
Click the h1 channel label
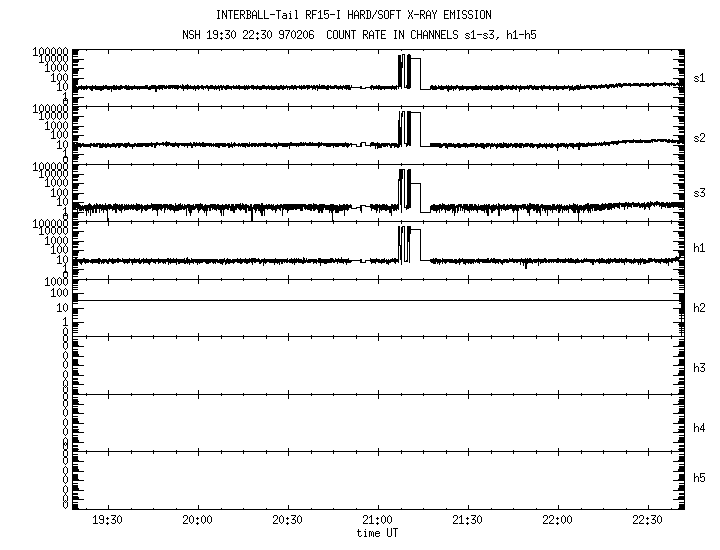[701, 247]
